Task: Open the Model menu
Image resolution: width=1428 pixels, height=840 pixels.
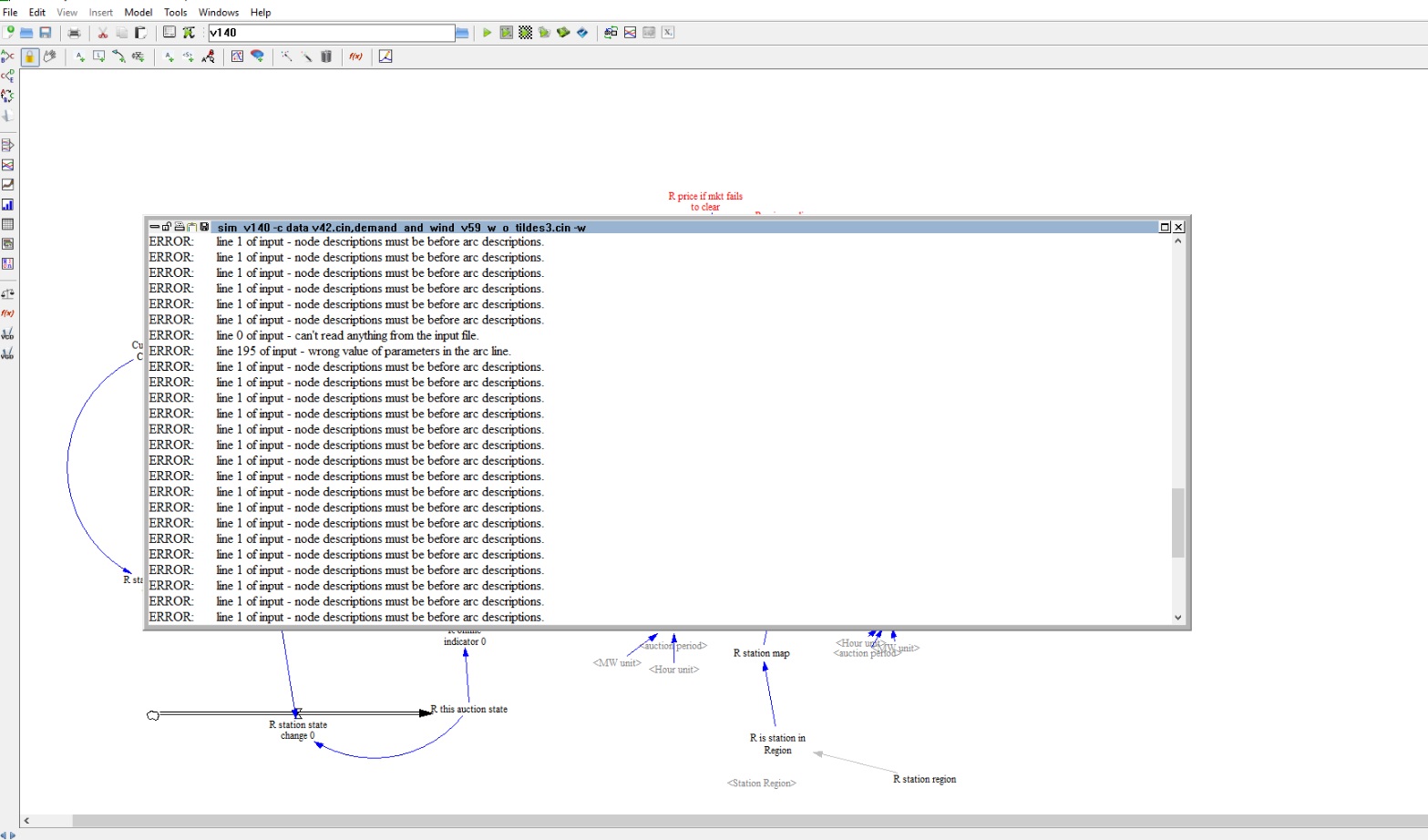Action: [x=139, y=13]
